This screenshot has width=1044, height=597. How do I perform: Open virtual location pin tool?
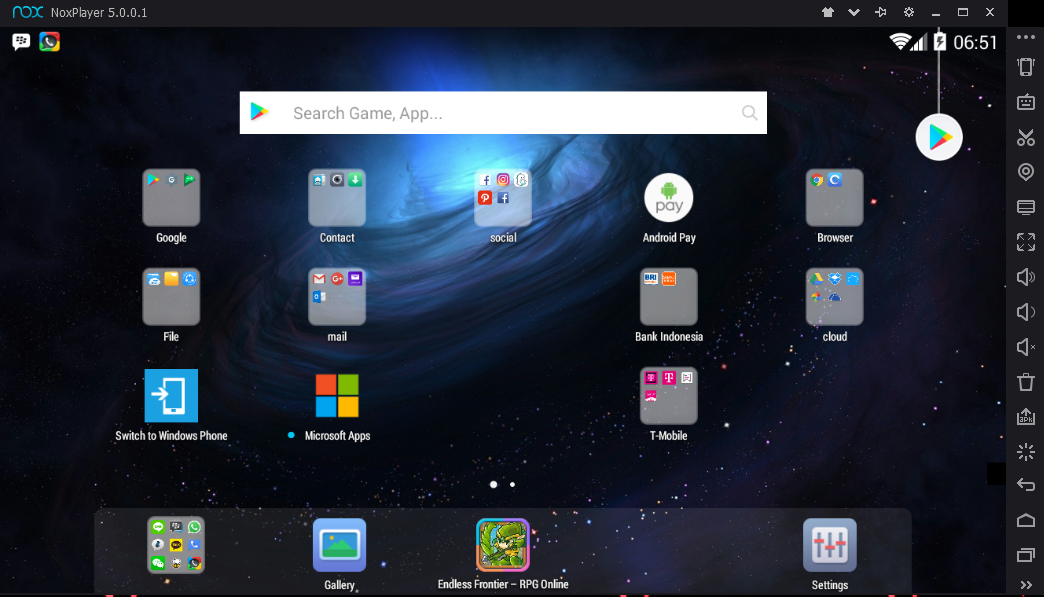pyautogui.click(x=1026, y=172)
